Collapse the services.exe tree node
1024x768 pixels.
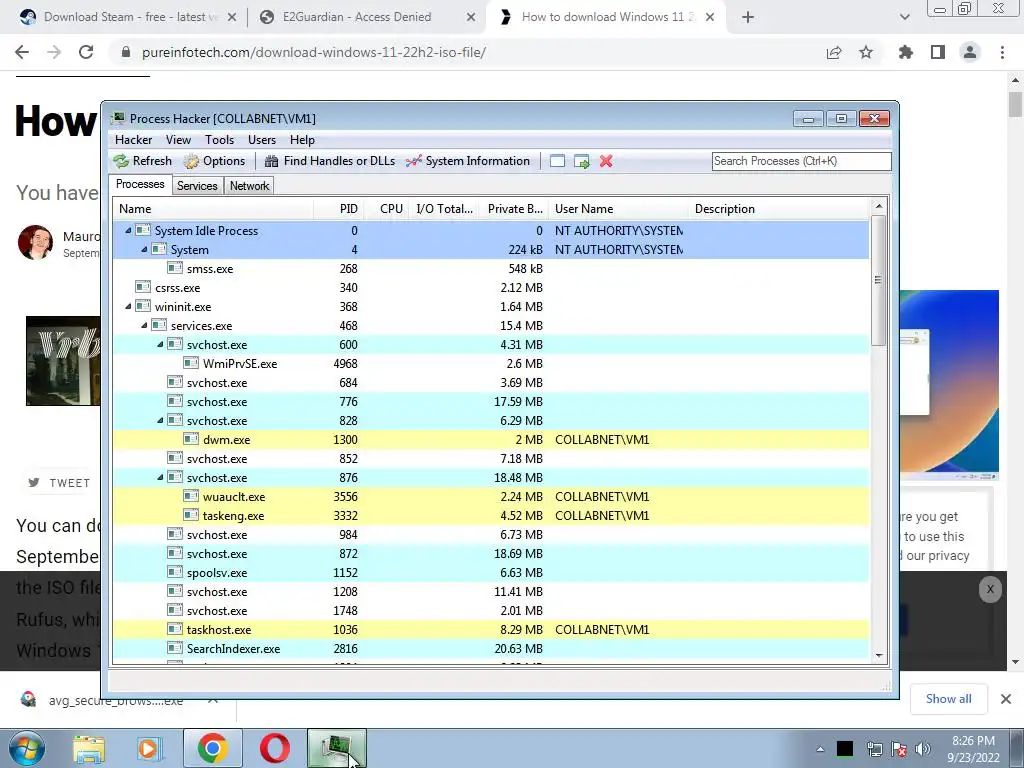[144, 325]
